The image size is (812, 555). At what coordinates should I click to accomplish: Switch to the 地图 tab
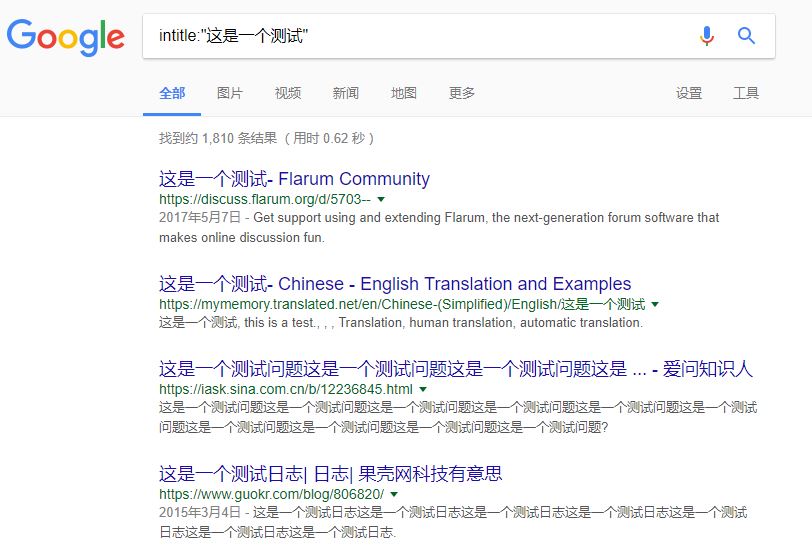click(404, 93)
